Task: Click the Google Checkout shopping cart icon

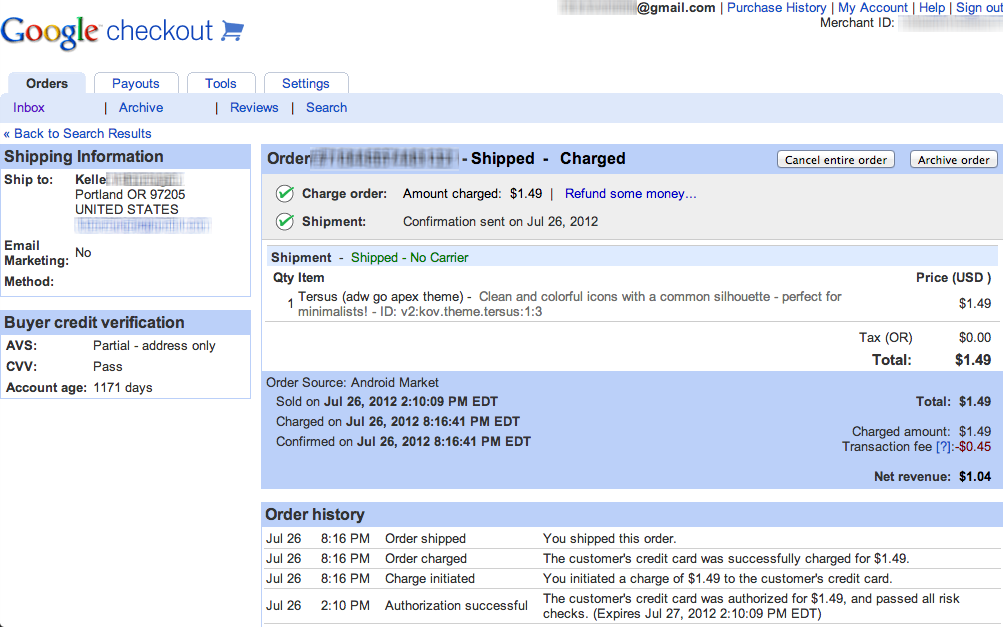Action: 232,31
